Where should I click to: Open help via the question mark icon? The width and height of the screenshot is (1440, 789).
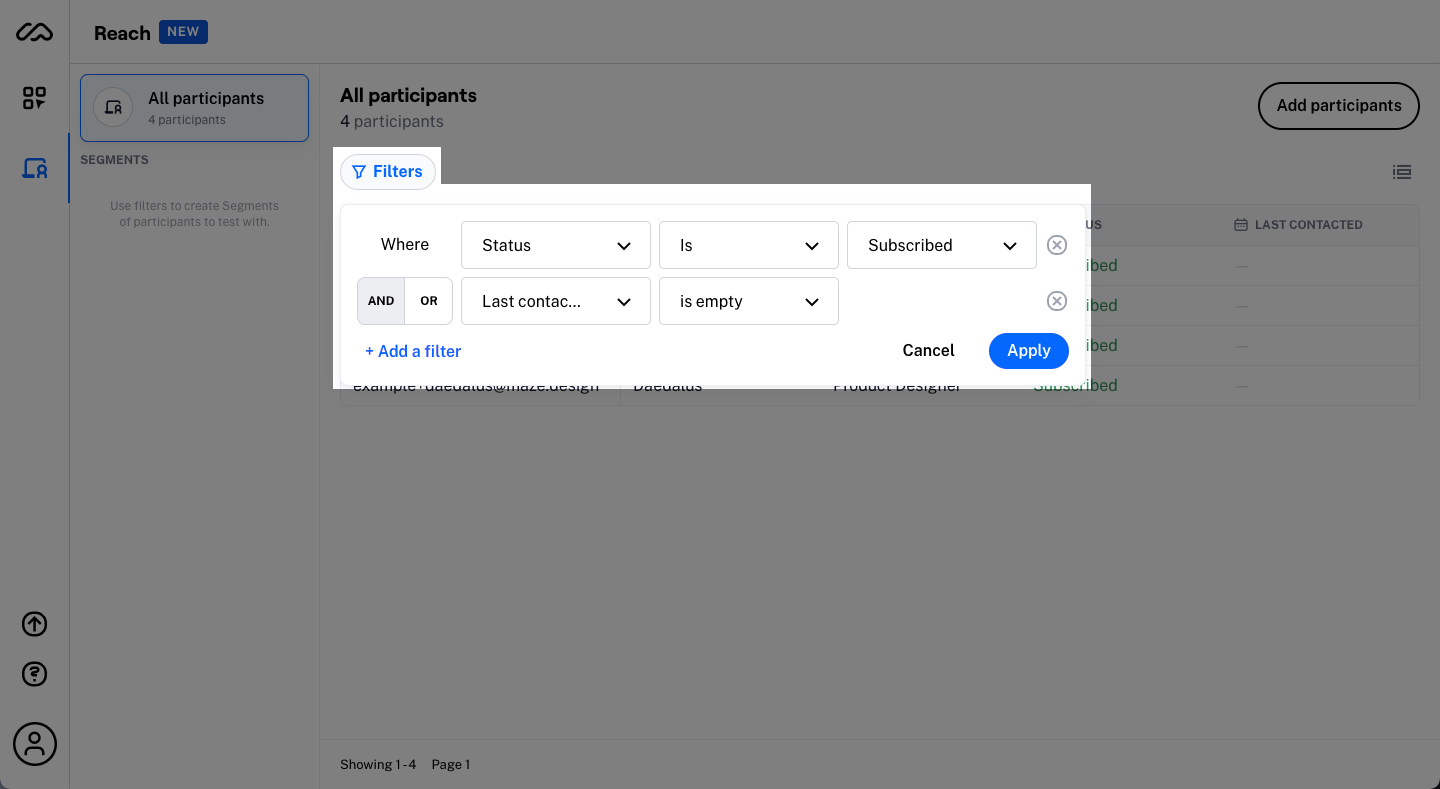click(x=34, y=673)
